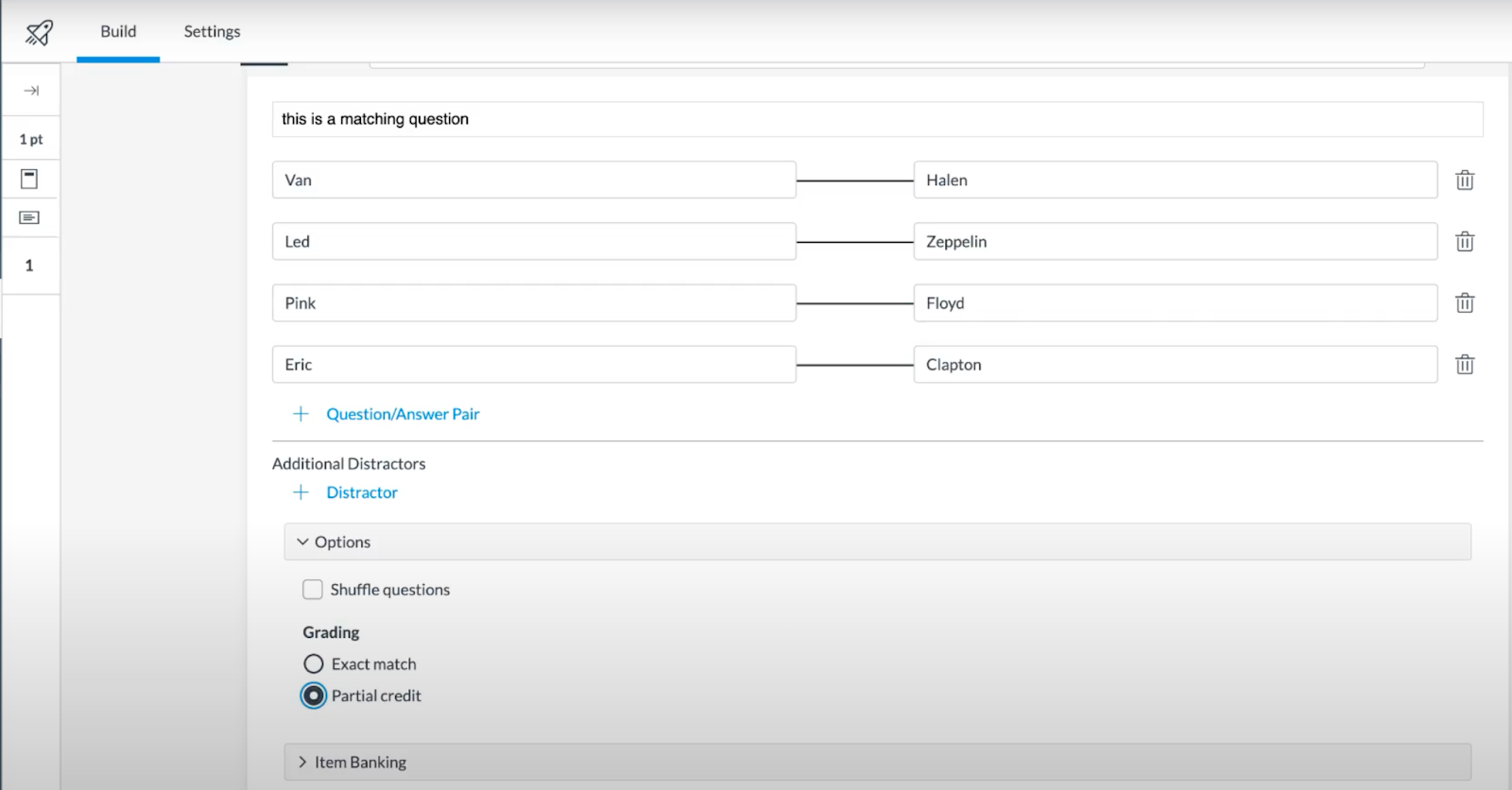Screen dimensions: 1512x790
Task: Click the plus icon beside Distractor
Action: 301,492
